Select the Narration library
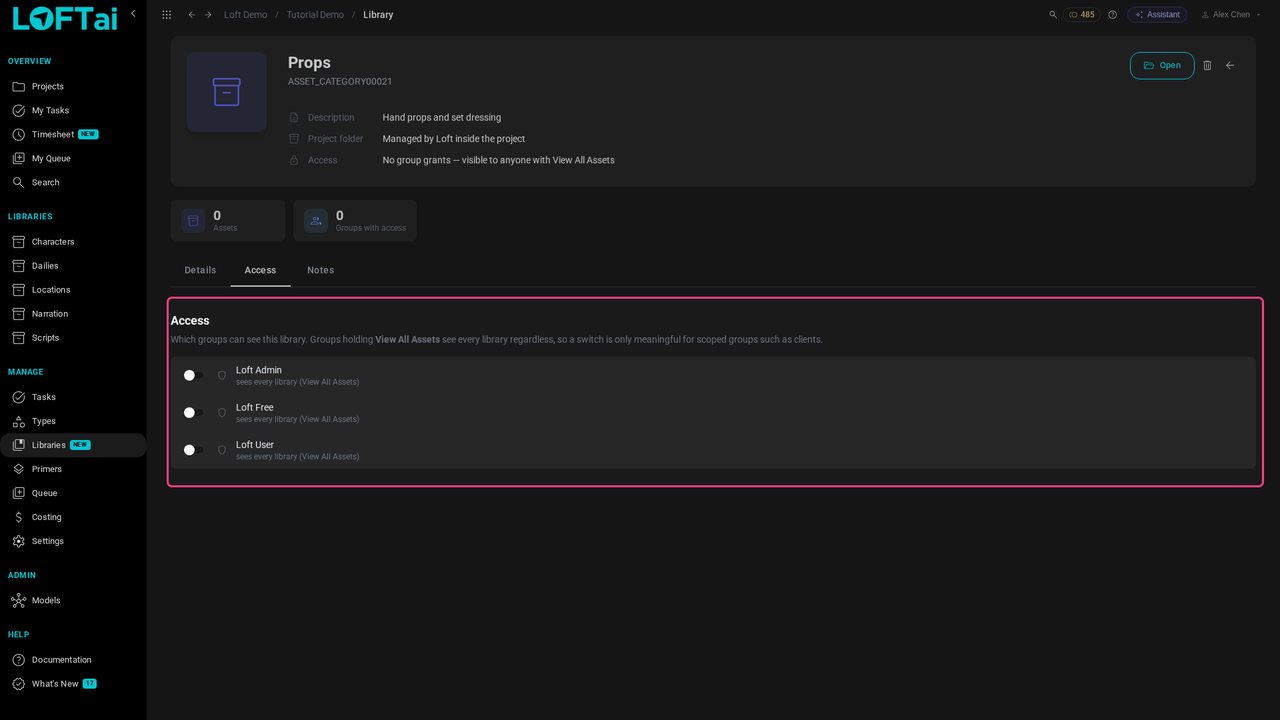The width and height of the screenshot is (1280, 720). pos(73,314)
